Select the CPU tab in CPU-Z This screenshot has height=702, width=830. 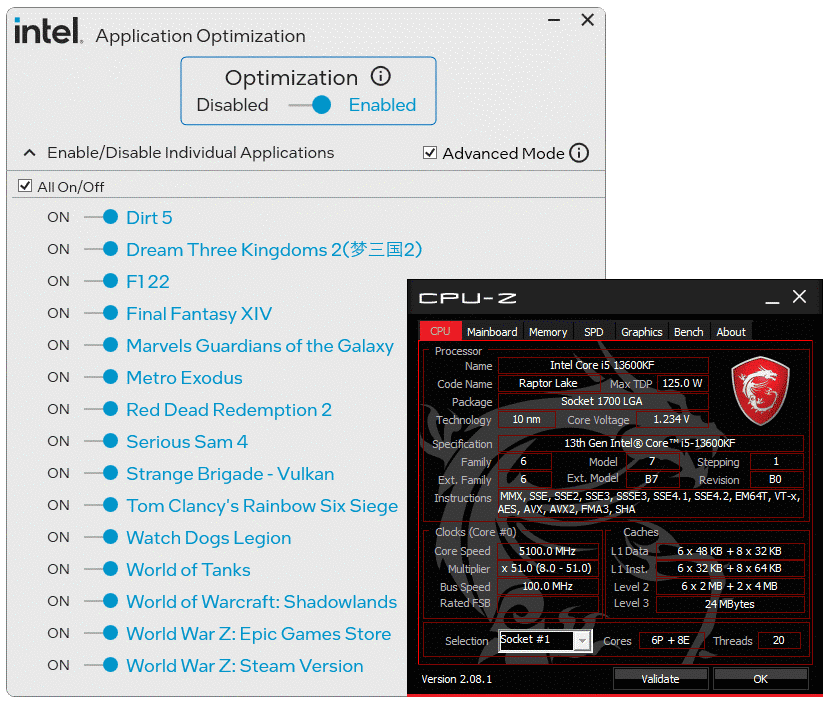click(x=440, y=331)
